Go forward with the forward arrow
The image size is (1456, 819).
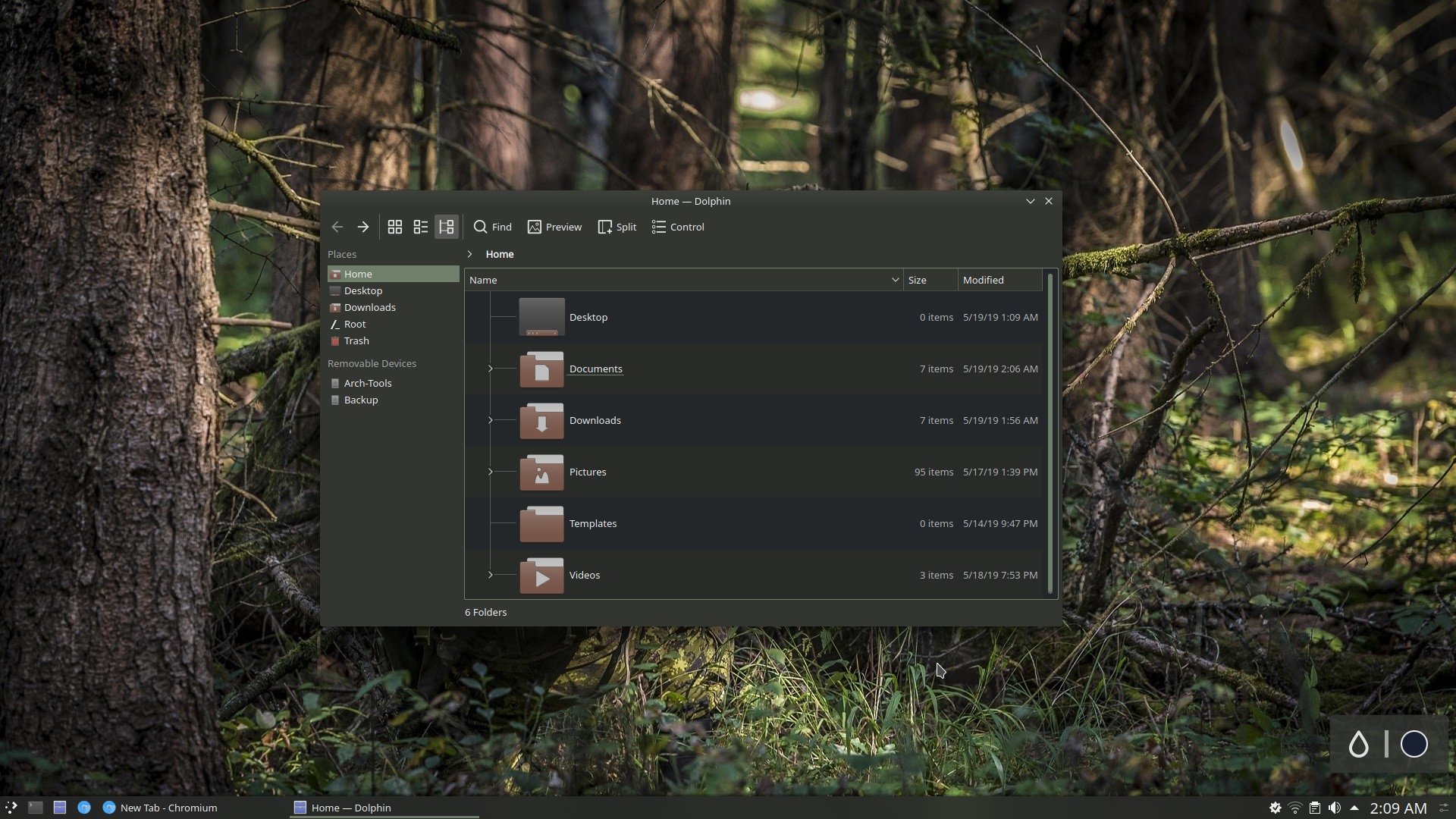363,227
